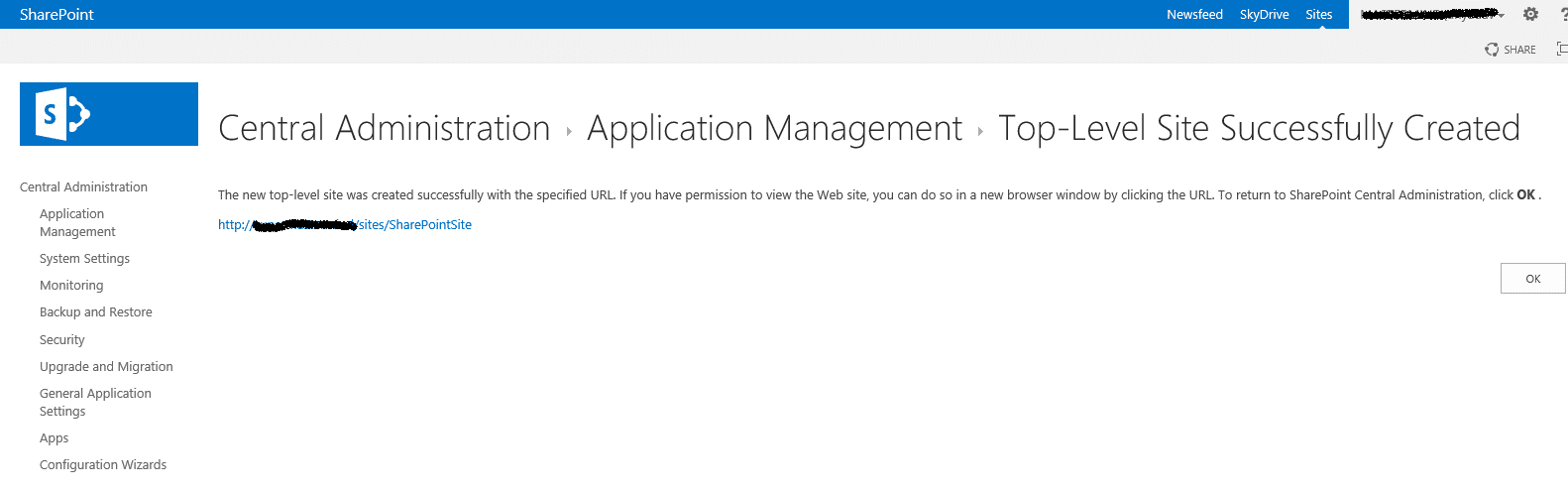The image size is (1568, 492).
Task: Click Central Administration breadcrumb title
Action: 385,128
